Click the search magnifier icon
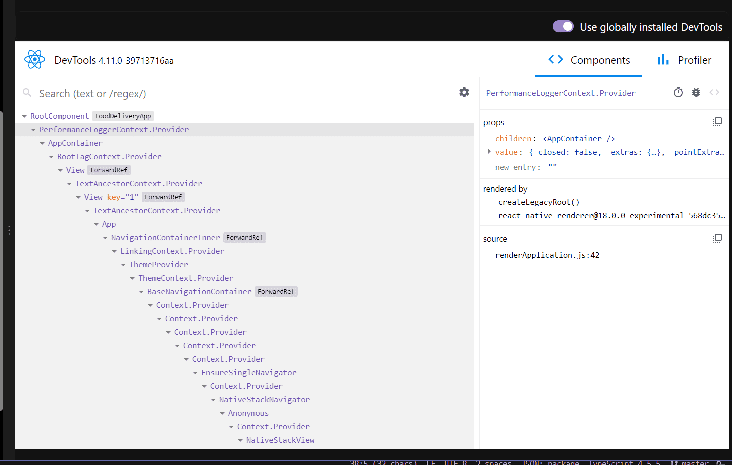 tap(27, 93)
